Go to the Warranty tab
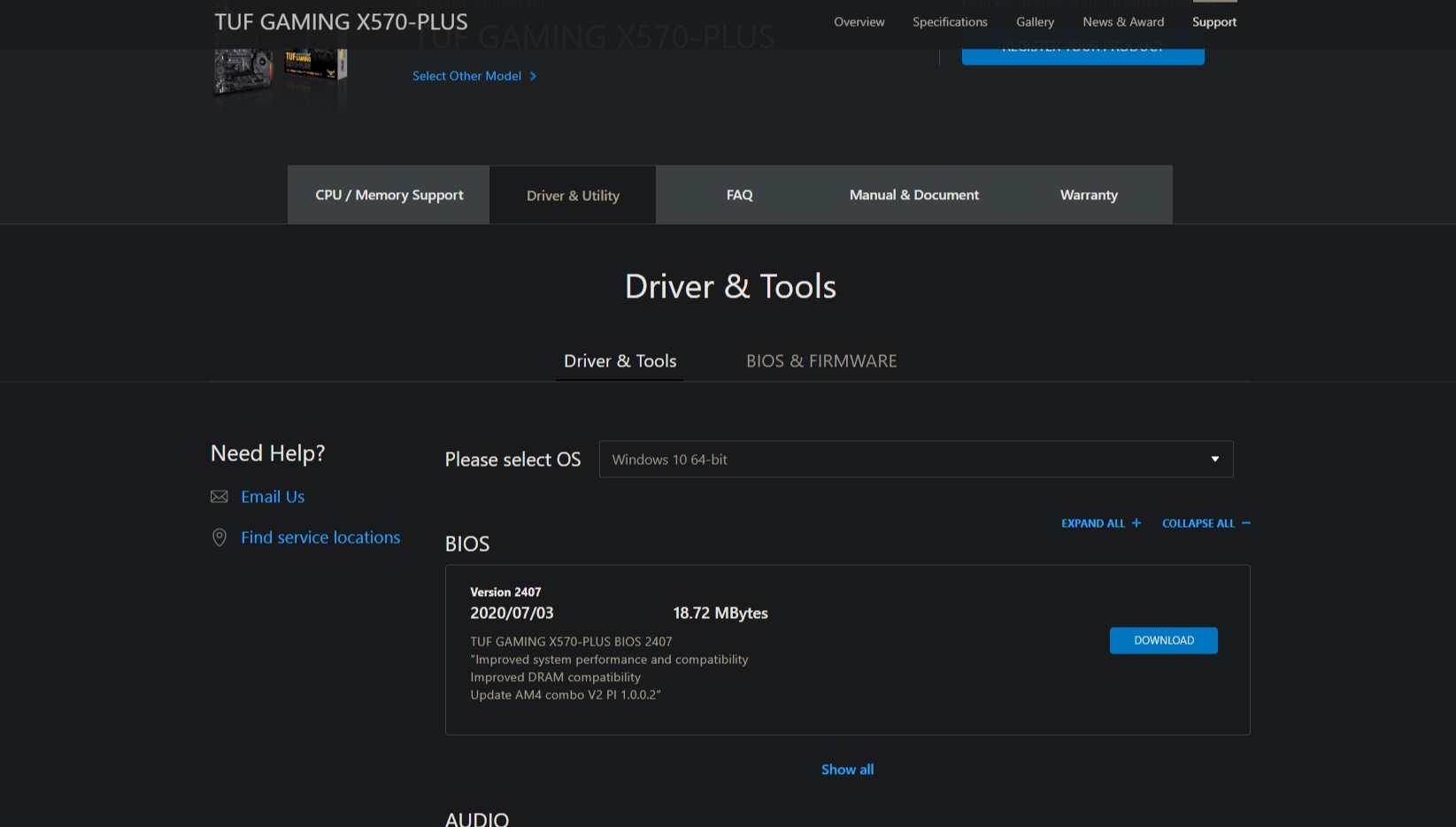The width and height of the screenshot is (1456, 827). tap(1089, 195)
